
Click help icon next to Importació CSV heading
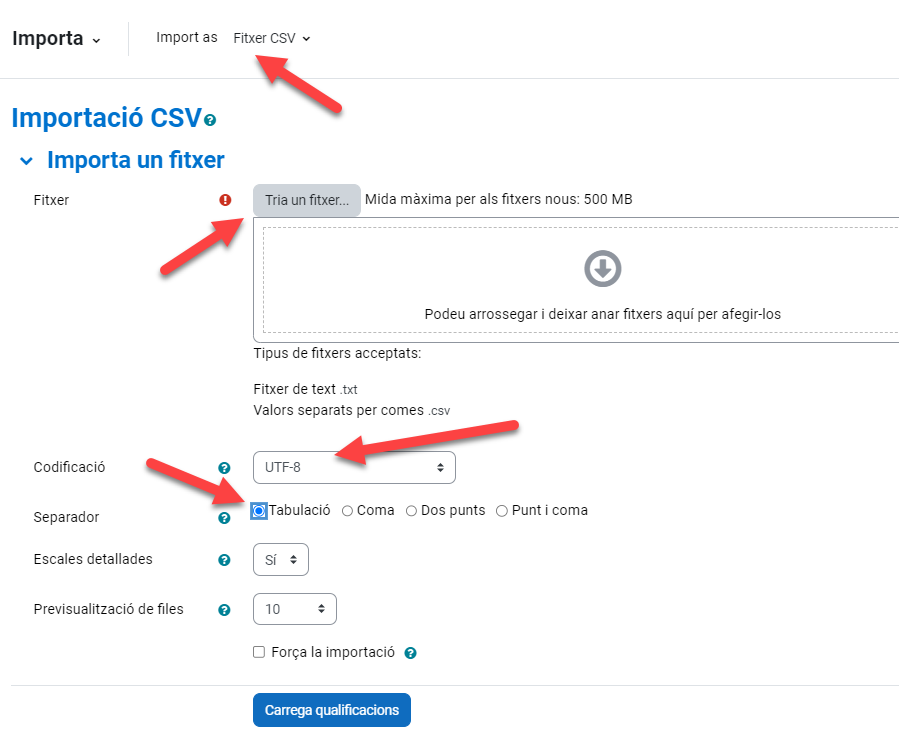[210, 121]
